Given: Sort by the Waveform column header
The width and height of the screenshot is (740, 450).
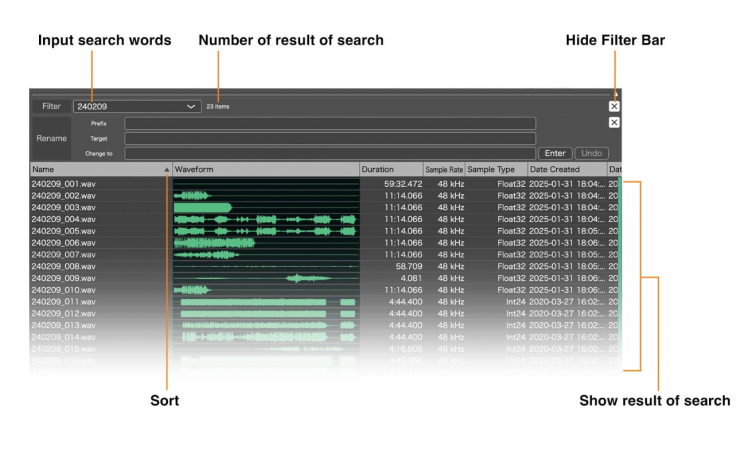Looking at the screenshot, I should coord(265,170).
